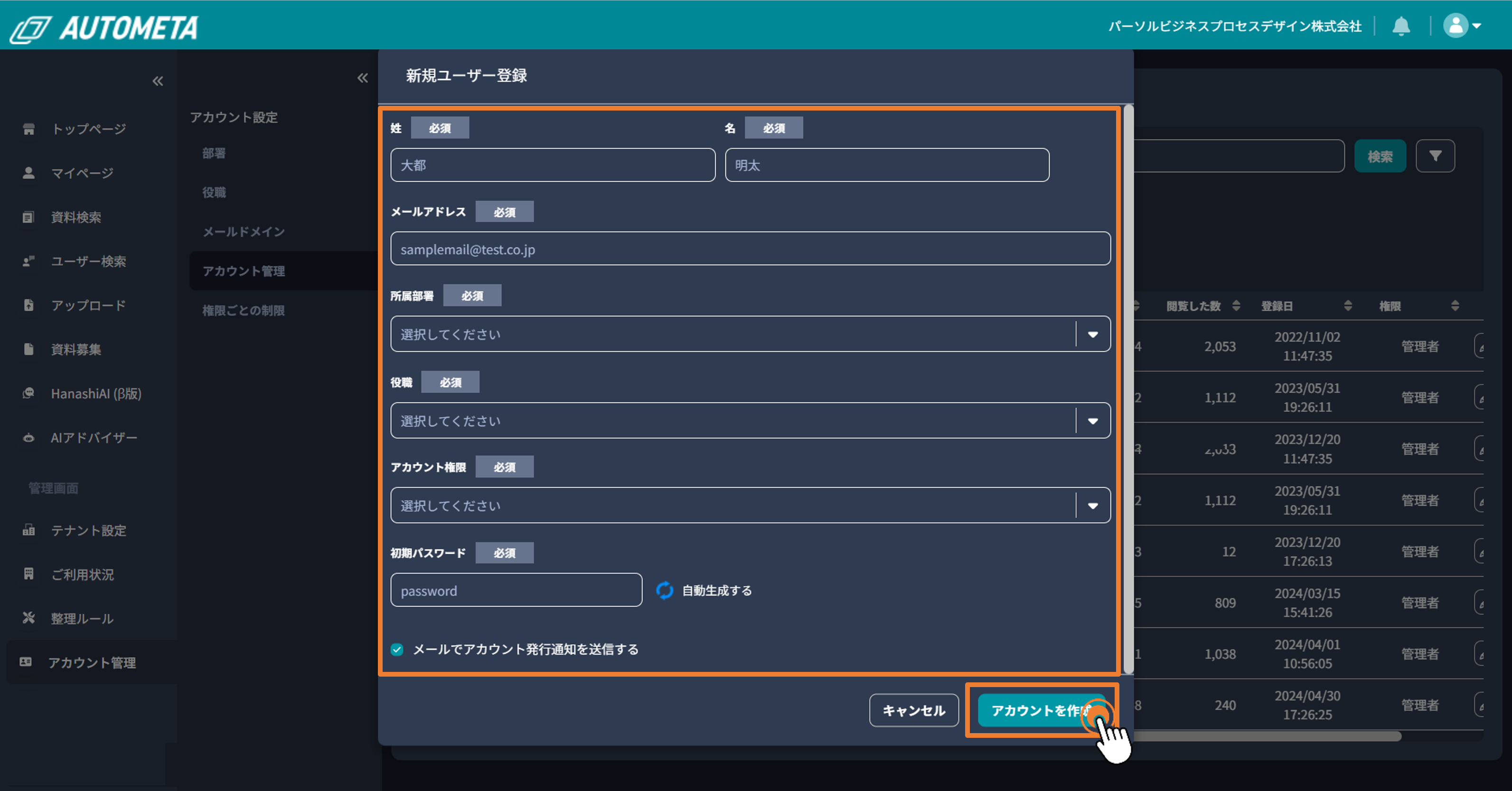Image resolution: width=1512 pixels, height=791 pixels.
Task: Click the 2,053 views cell
Action: 1220,346
